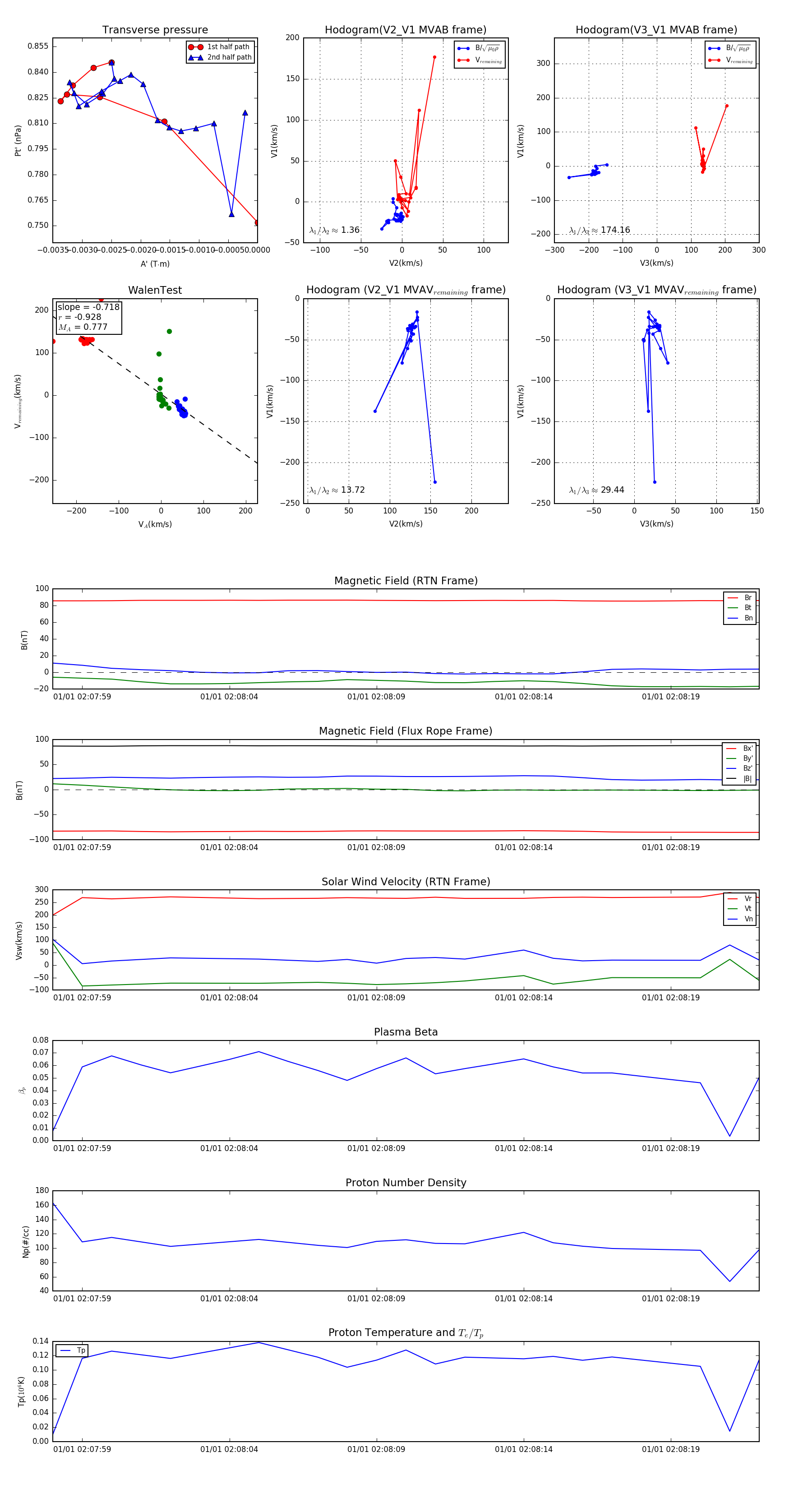Image resolution: width=812 pixels, height=1489 pixels.
Task: Click the topmost red point in V2_V1 MVAB hodogram
Action: [x=434, y=57]
